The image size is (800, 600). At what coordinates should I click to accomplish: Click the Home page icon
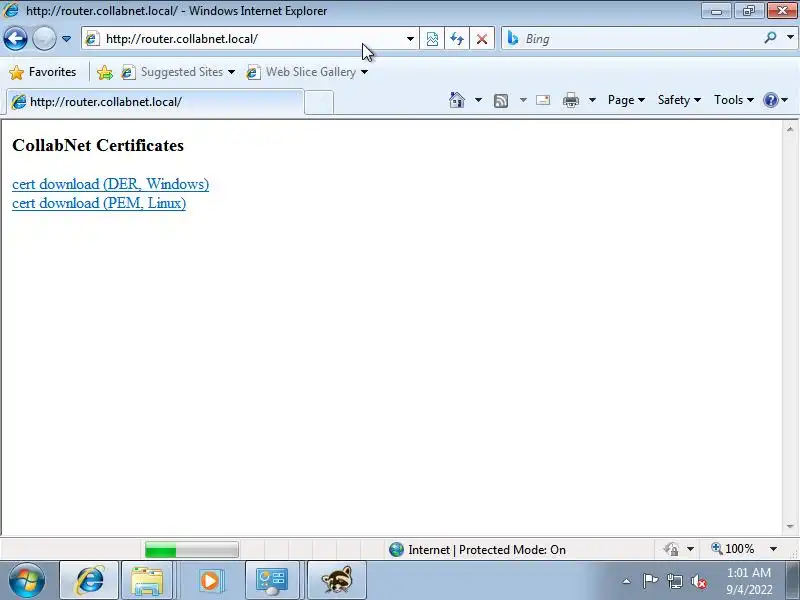[x=457, y=100]
